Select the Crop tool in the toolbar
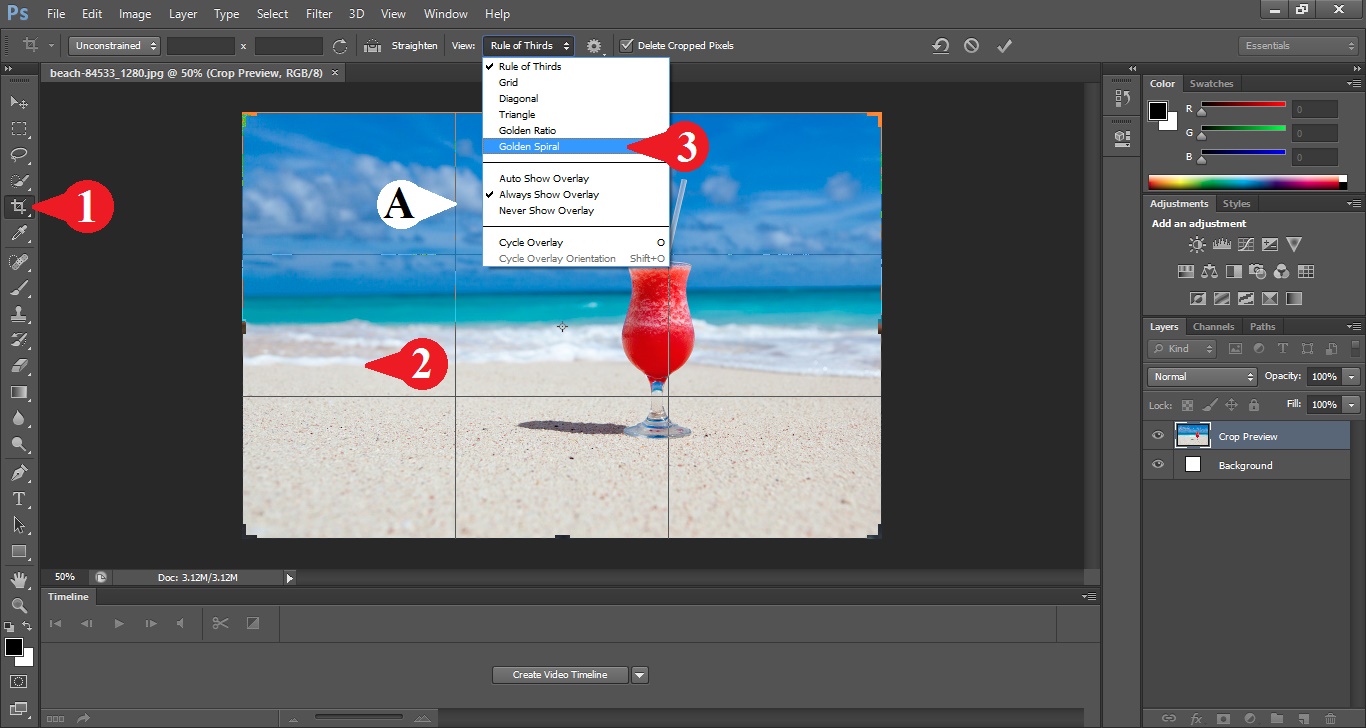The image size is (1366, 728). [x=20, y=207]
